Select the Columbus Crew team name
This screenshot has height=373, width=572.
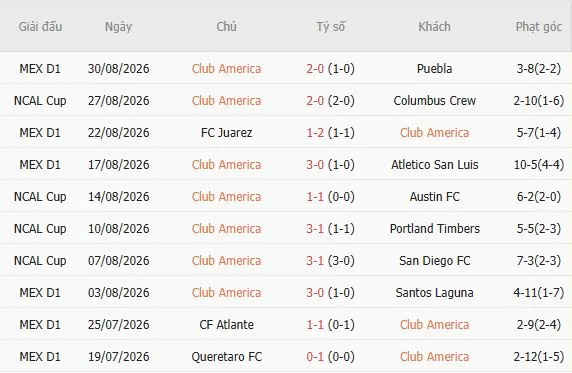tap(434, 100)
